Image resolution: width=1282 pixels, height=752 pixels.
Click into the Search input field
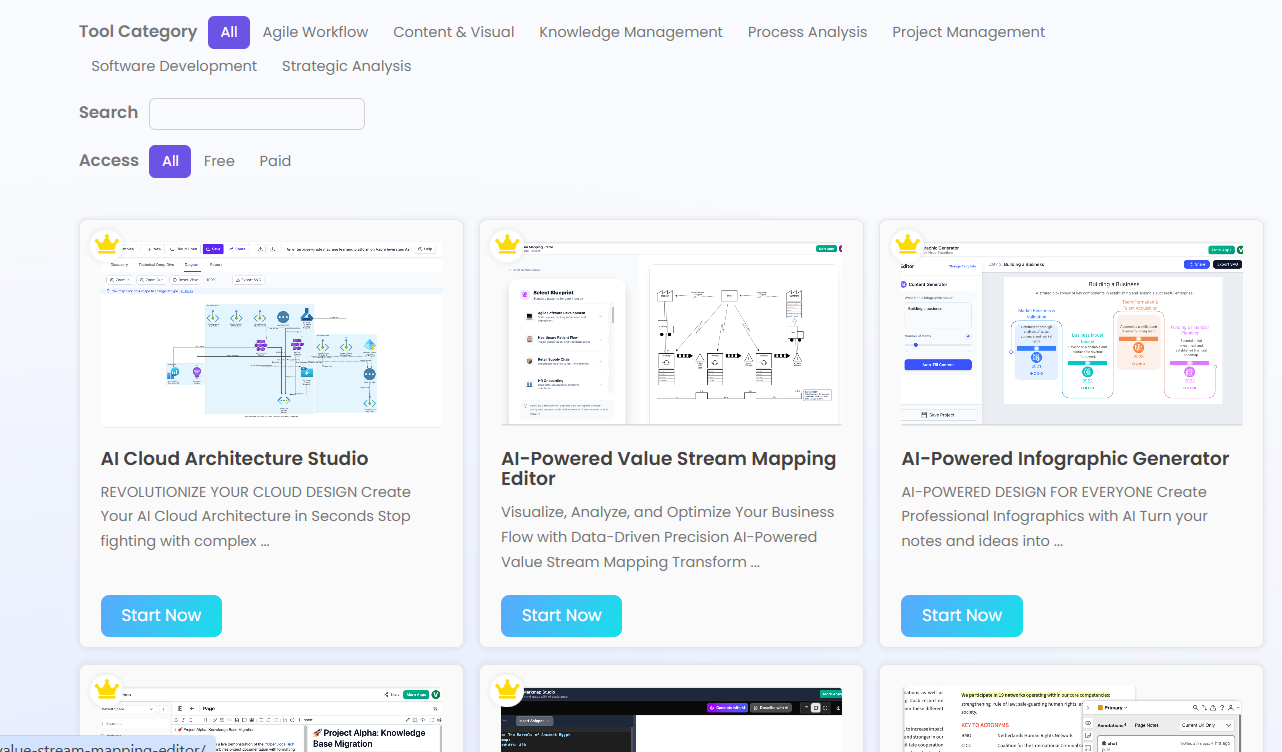pos(257,114)
